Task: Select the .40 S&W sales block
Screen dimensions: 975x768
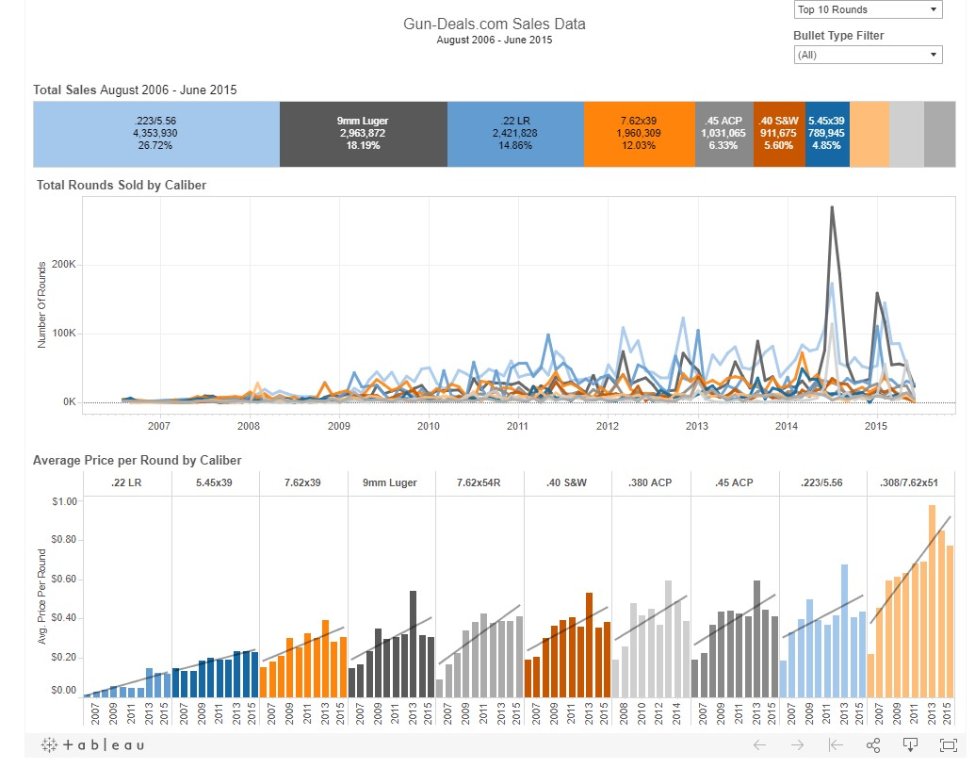Action: point(779,134)
